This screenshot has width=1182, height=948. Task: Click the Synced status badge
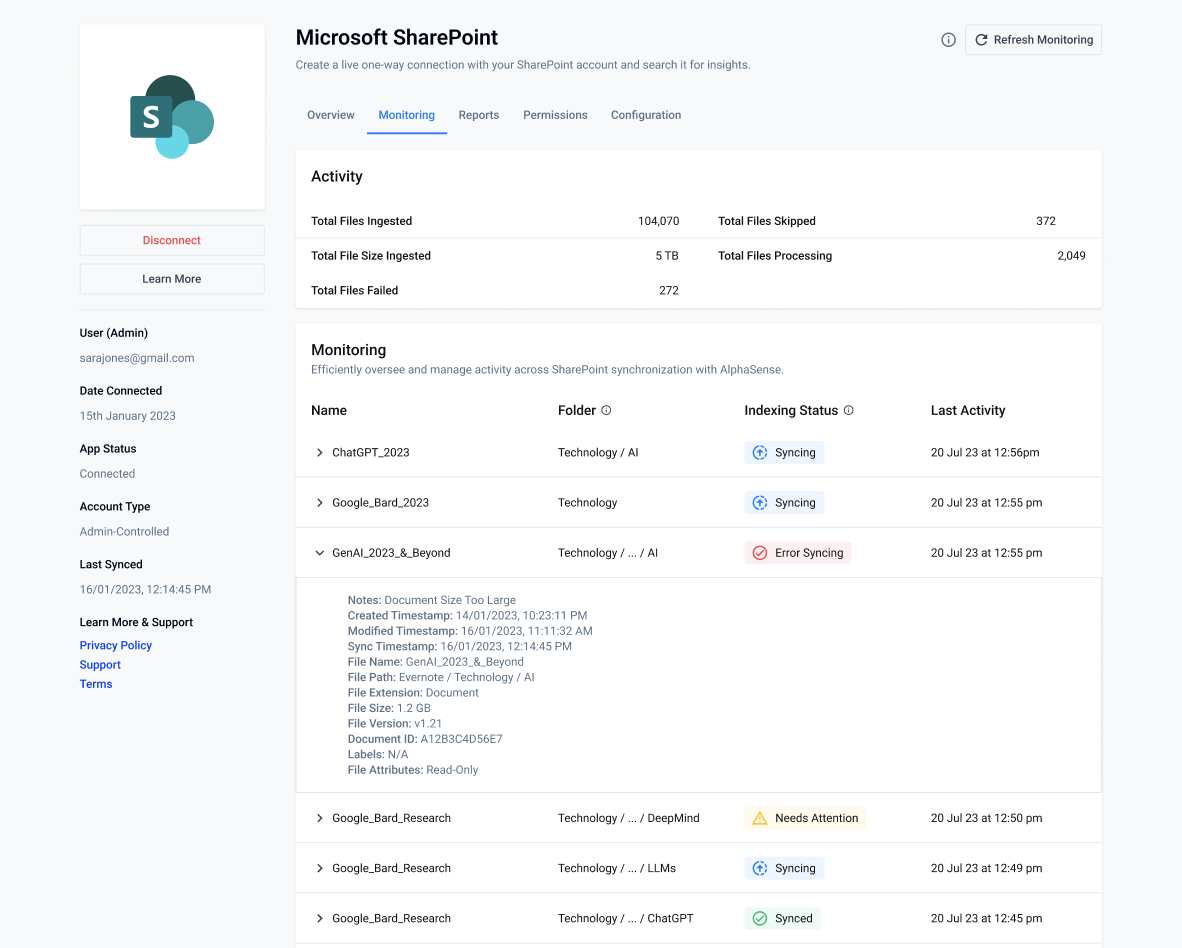pos(782,918)
